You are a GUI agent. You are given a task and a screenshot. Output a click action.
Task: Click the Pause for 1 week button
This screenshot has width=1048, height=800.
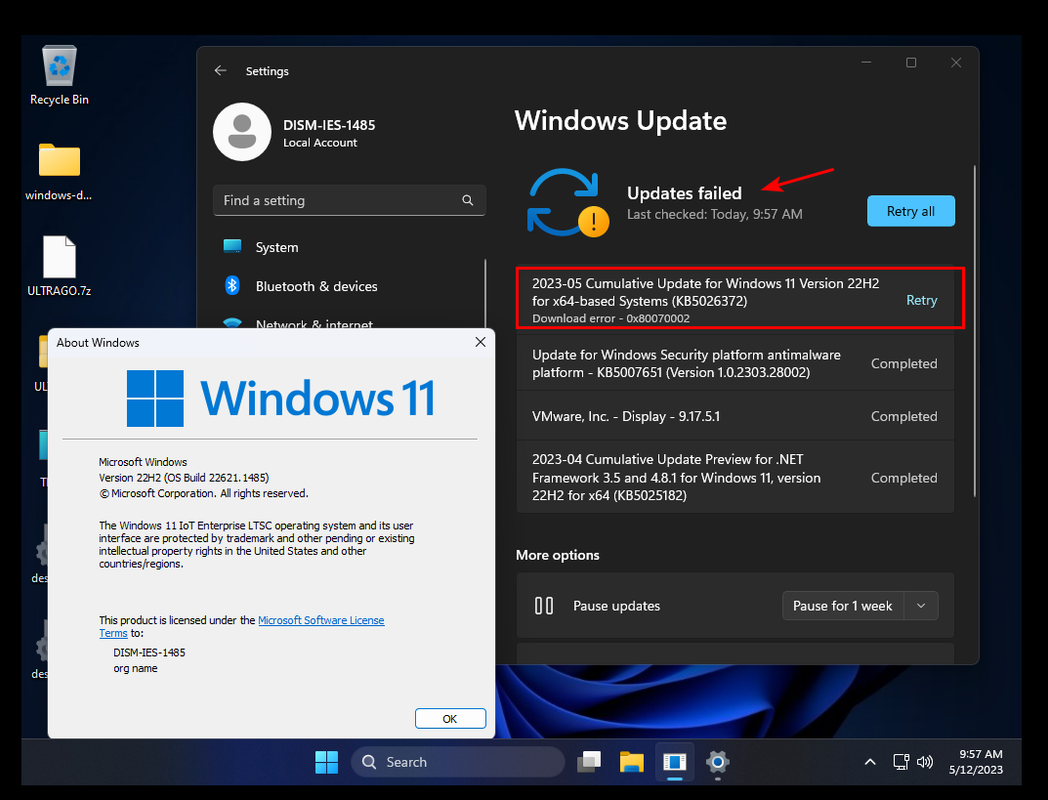(842, 606)
